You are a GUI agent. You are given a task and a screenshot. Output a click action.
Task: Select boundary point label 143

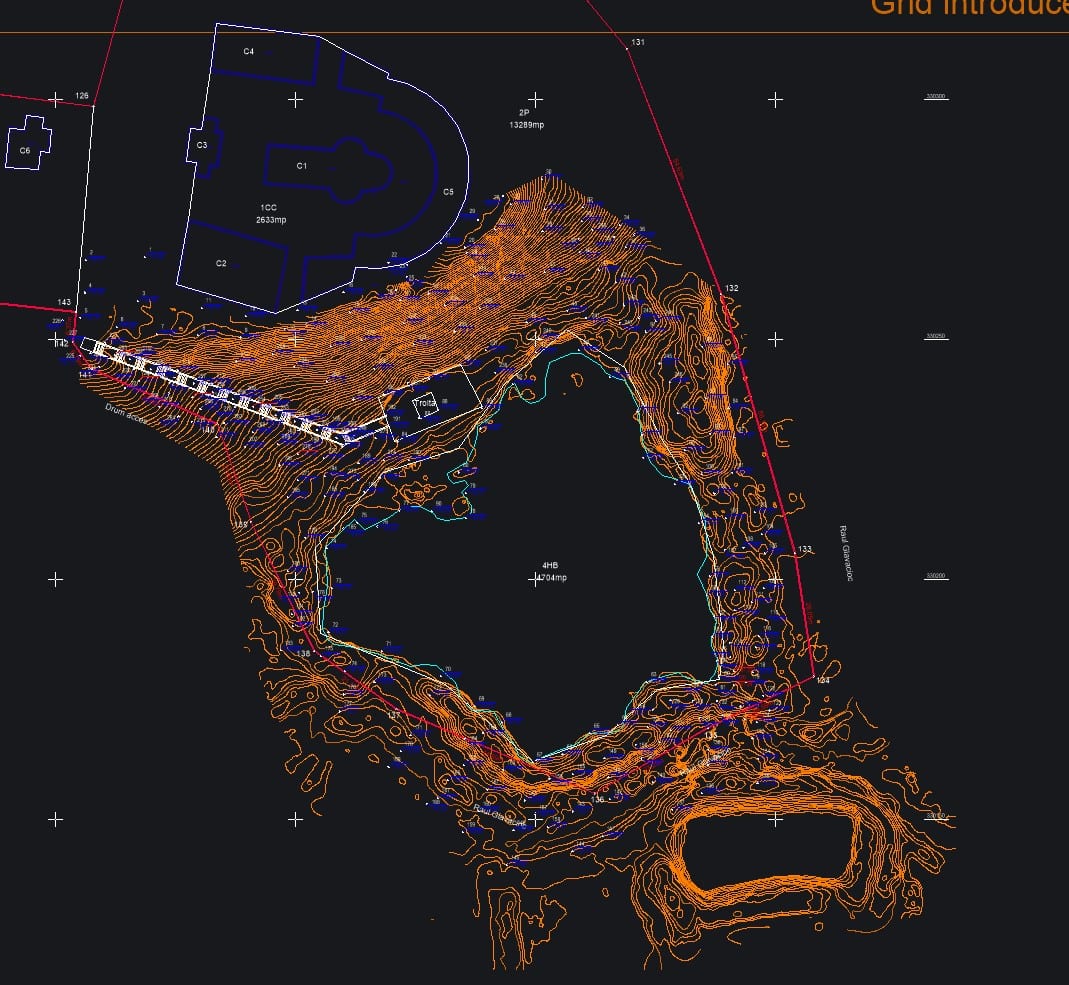point(64,302)
